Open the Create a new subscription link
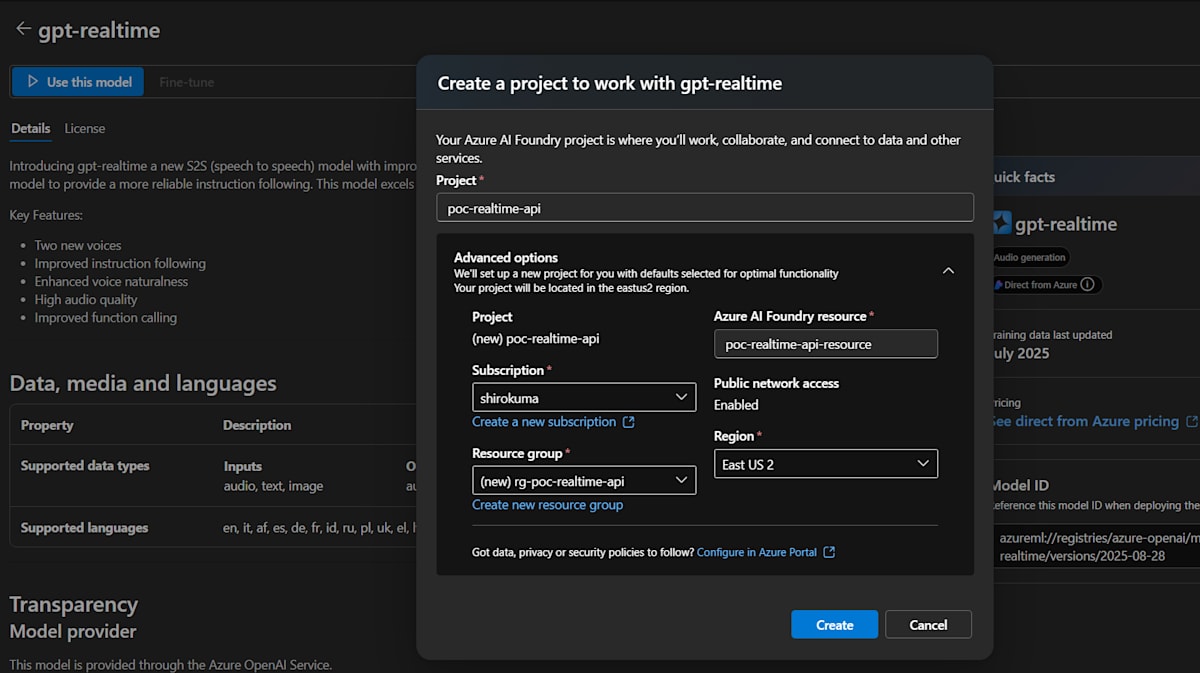This screenshot has height=673, width=1200. 544,422
